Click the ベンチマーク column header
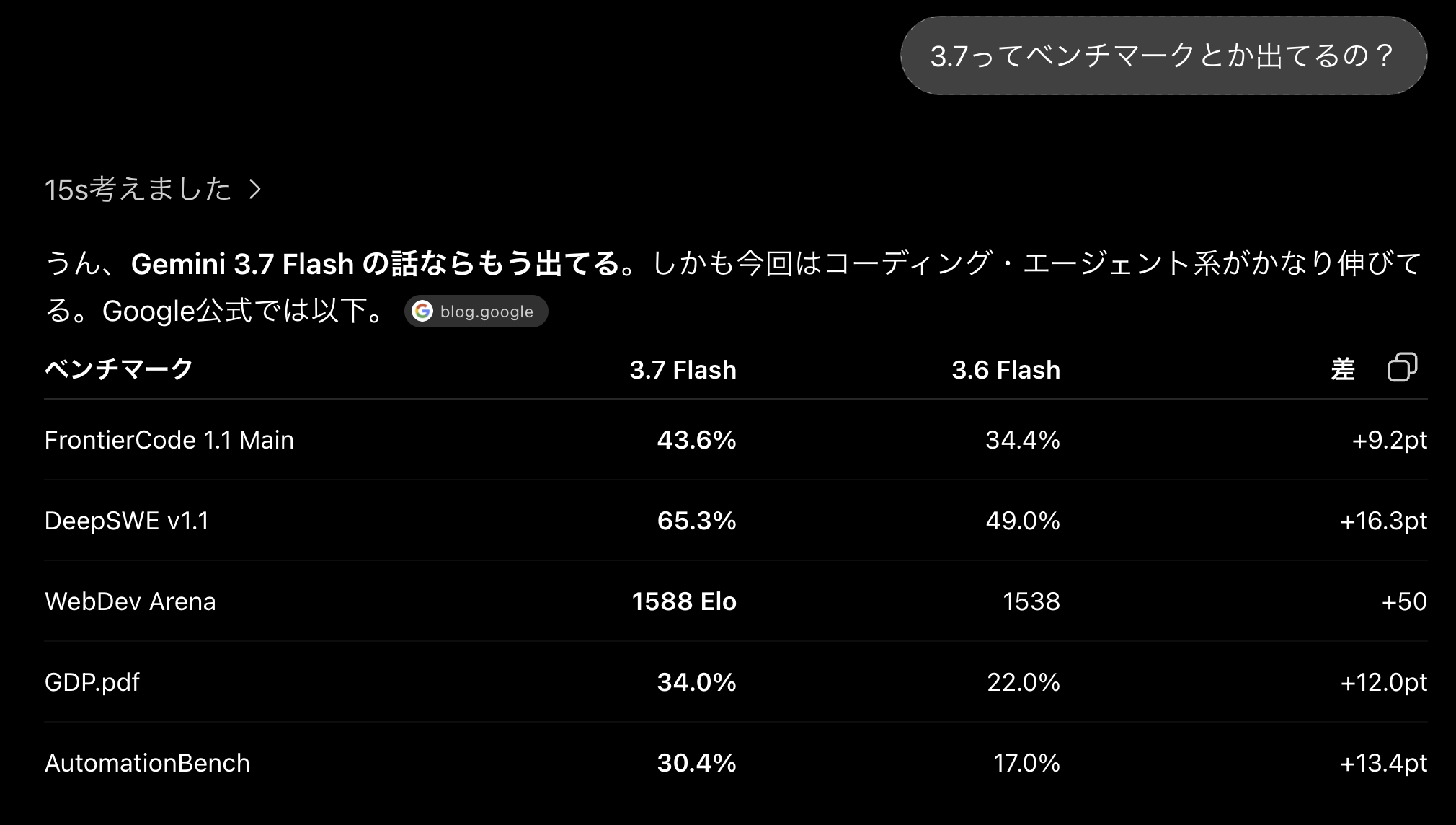 coord(119,369)
